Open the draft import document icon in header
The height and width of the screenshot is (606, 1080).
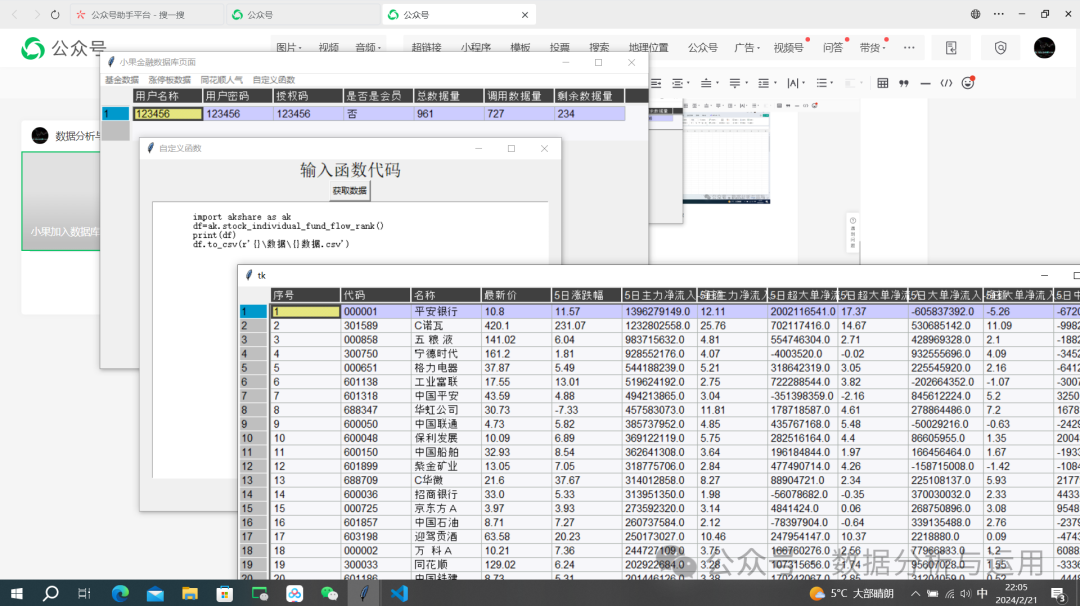[x=951, y=48]
